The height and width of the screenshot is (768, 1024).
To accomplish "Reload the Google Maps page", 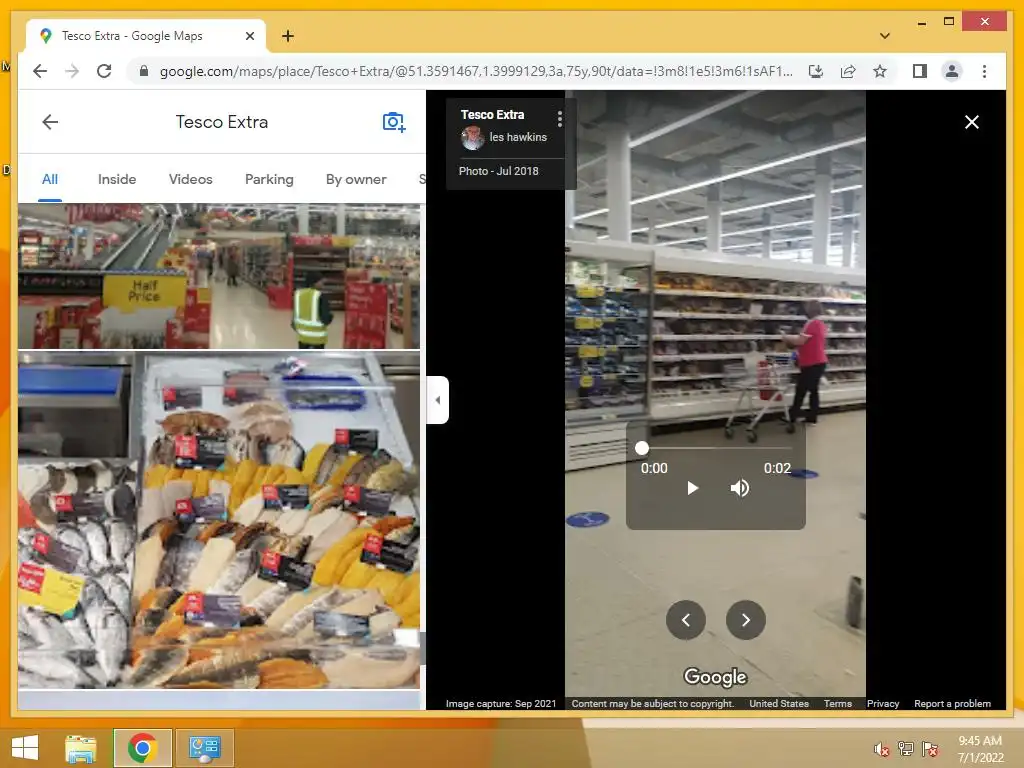I will 104,71.
